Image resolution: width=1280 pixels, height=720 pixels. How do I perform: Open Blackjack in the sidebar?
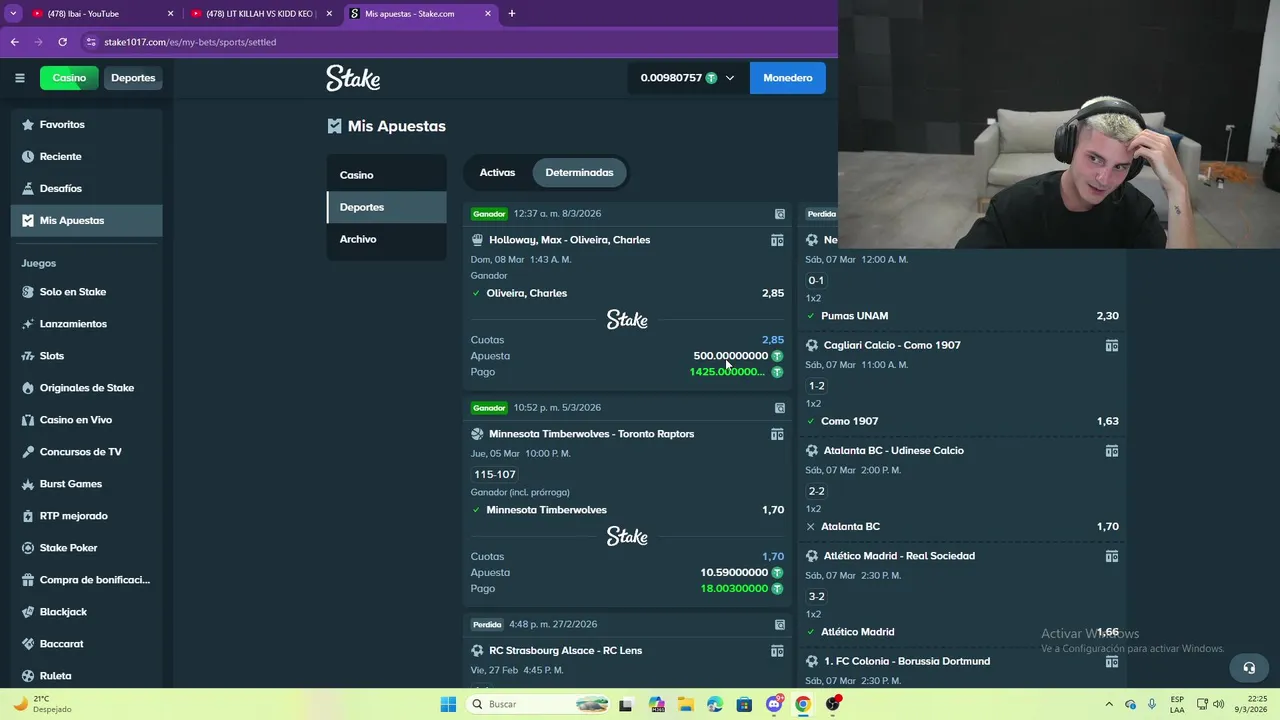[x=86, y=612]
